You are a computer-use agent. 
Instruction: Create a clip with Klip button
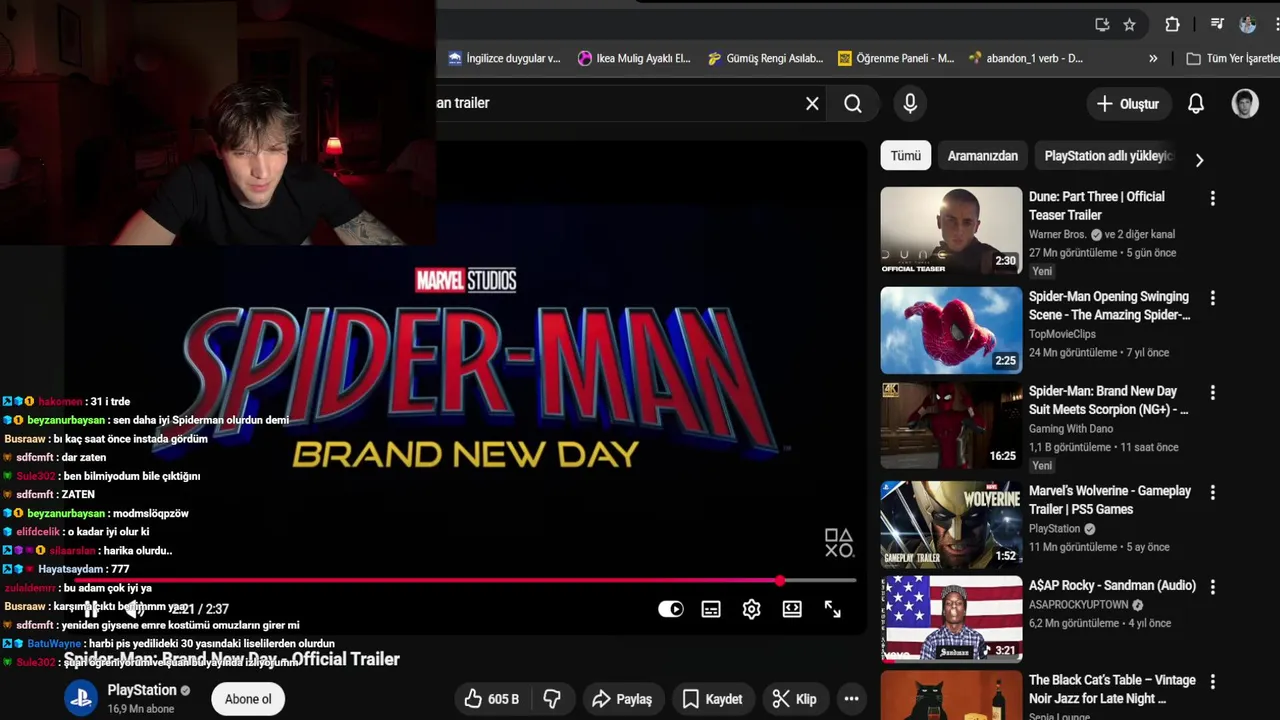tap(795, 699)
